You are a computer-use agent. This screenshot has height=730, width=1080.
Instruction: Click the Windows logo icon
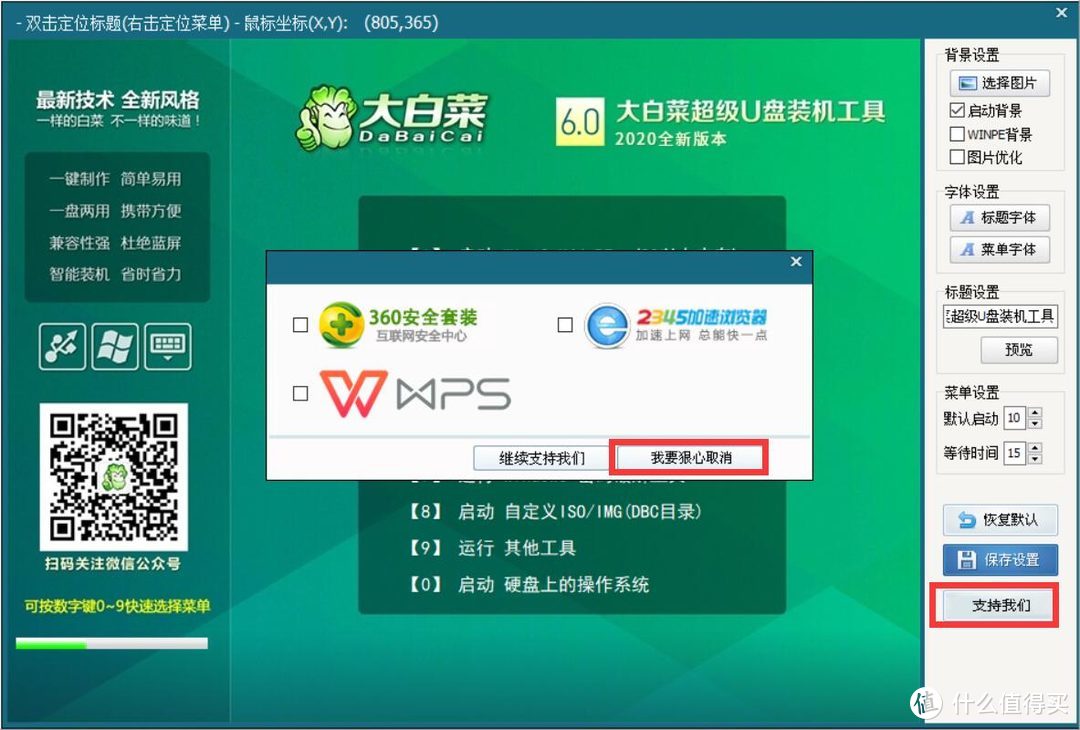point(115,346)
